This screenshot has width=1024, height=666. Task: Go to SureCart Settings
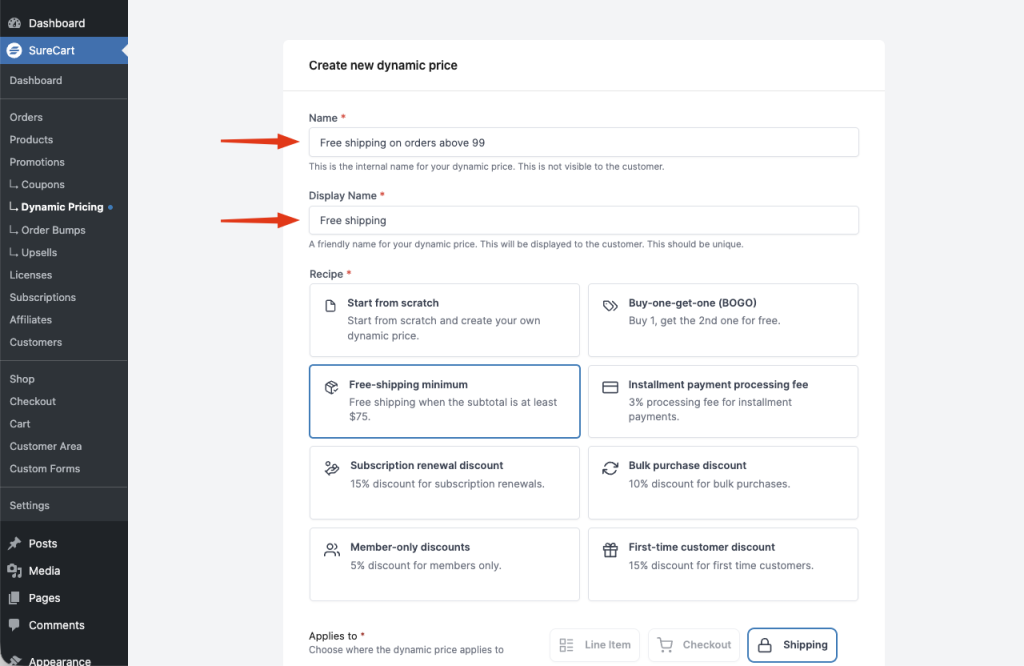coord(29,505)
